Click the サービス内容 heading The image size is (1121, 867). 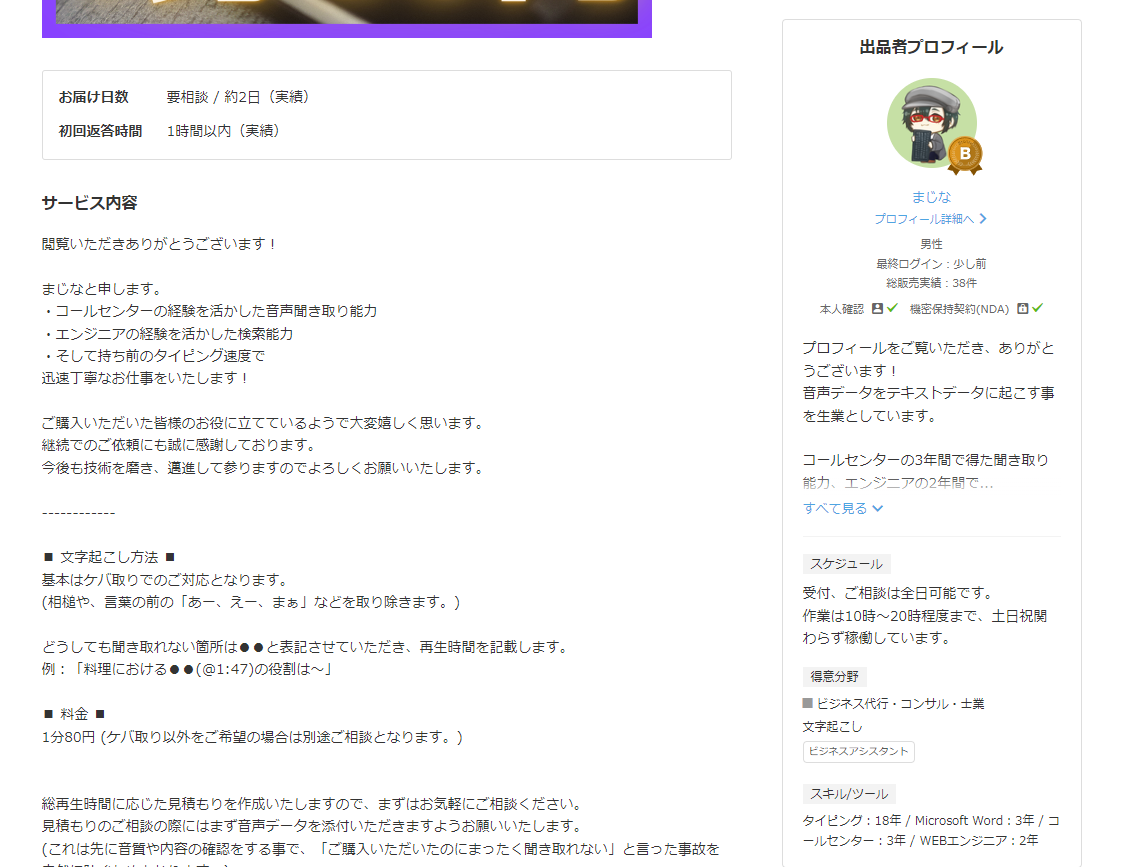coord(89,203)
